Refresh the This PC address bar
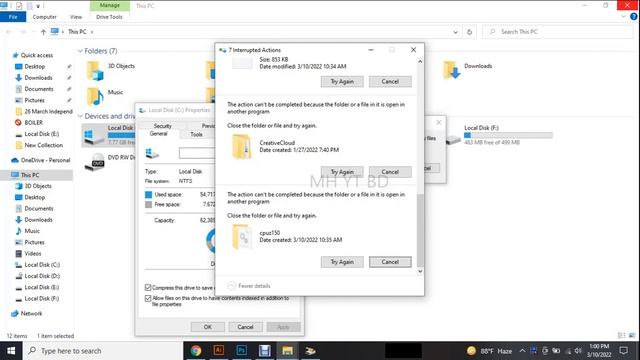The height and width of the screenshot is (360, 640). [469, 32]
